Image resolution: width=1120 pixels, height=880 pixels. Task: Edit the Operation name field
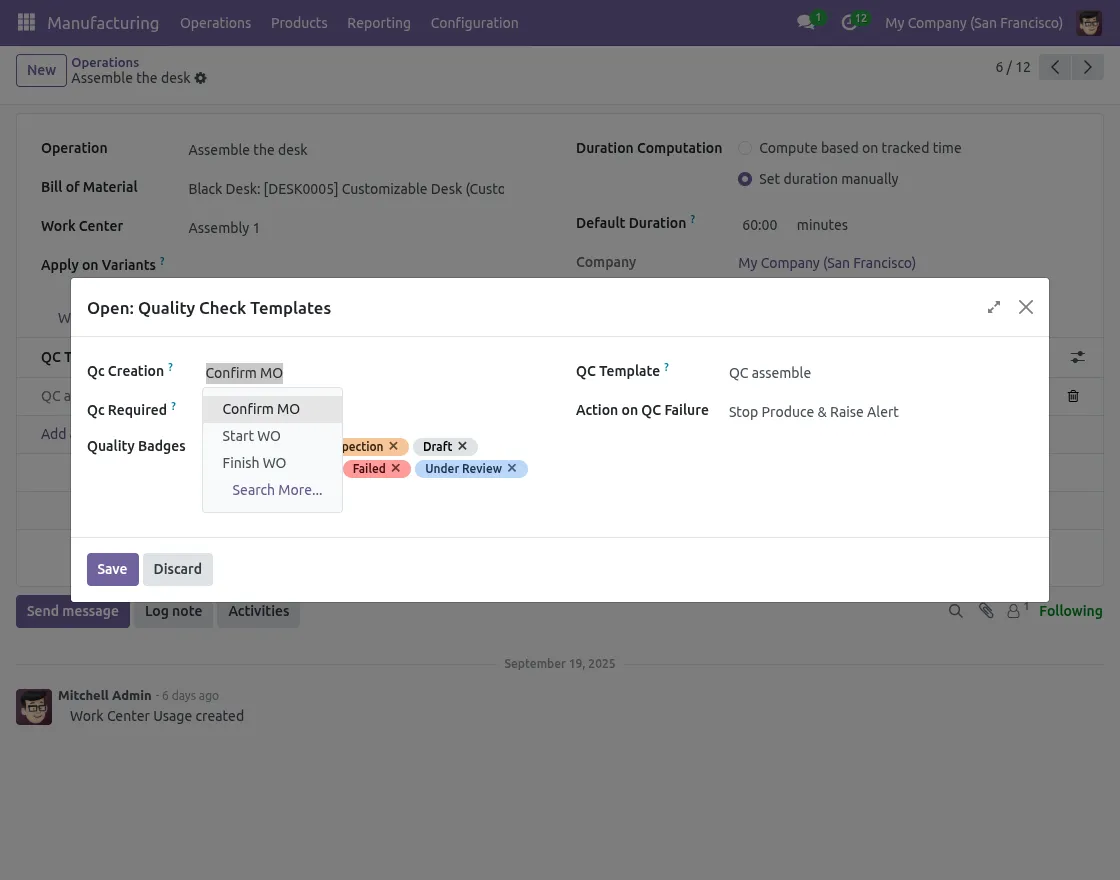coord(346,150)
